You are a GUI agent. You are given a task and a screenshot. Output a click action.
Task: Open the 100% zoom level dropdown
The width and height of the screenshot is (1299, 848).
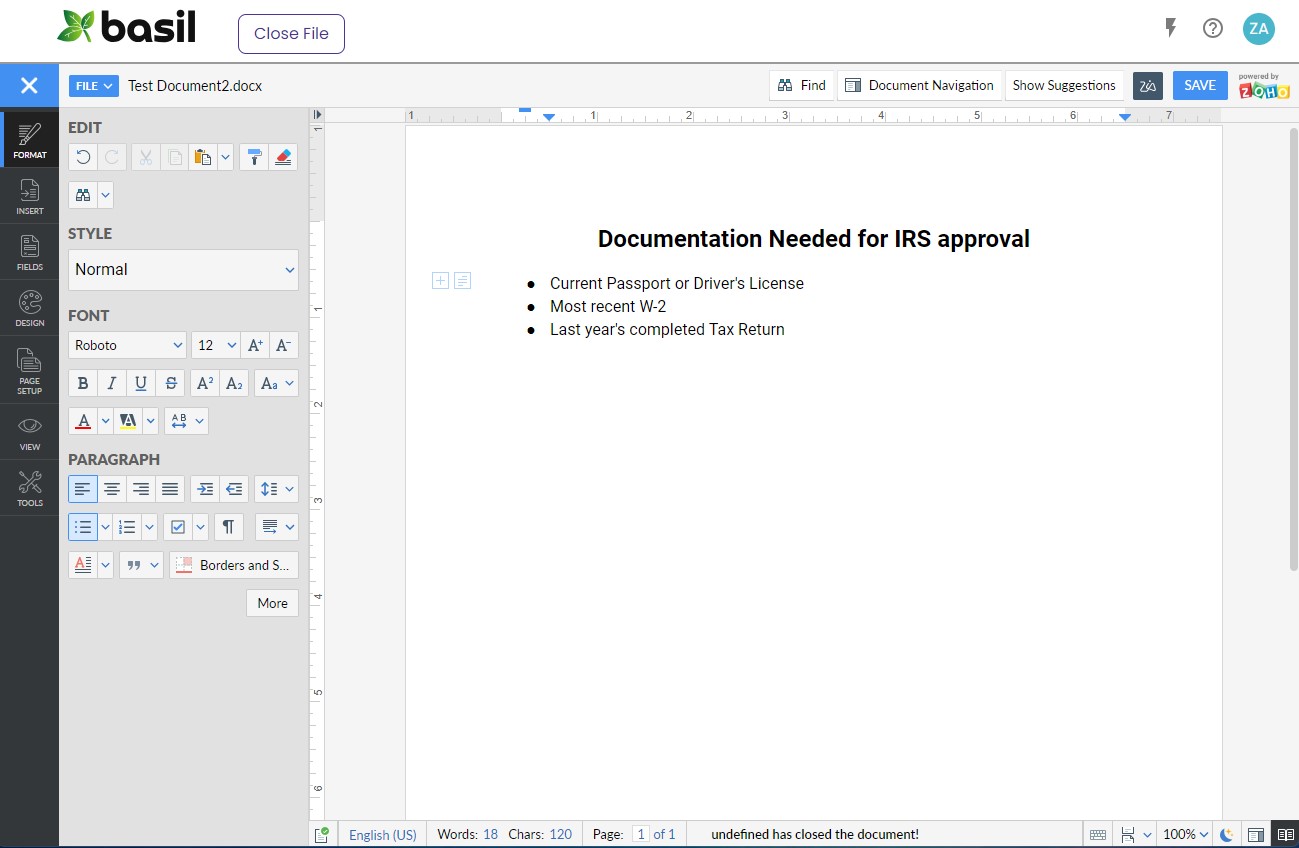(x=1186, y=834)
